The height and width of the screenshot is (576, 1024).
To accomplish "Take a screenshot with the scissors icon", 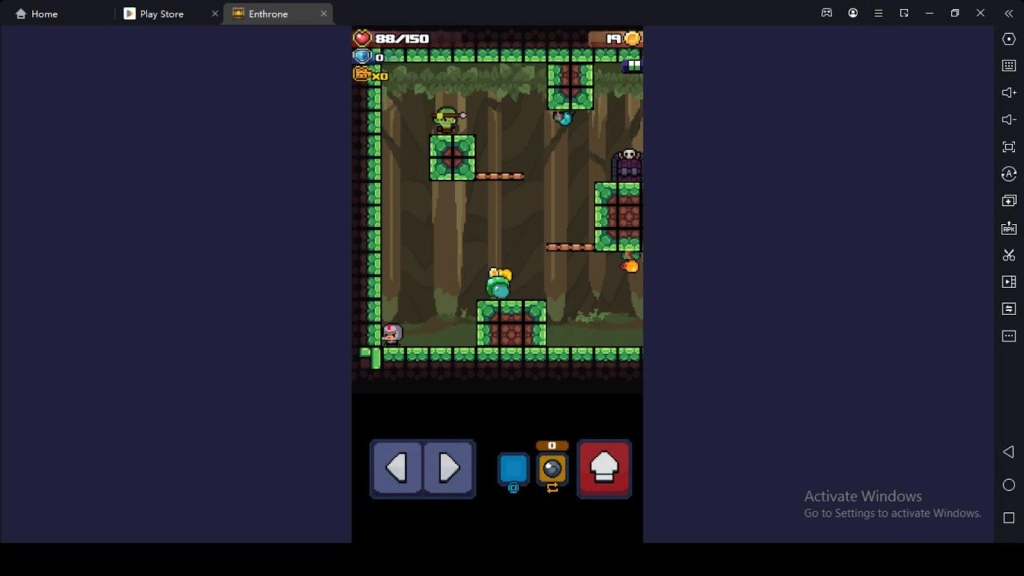I will tap(1009, 255).
